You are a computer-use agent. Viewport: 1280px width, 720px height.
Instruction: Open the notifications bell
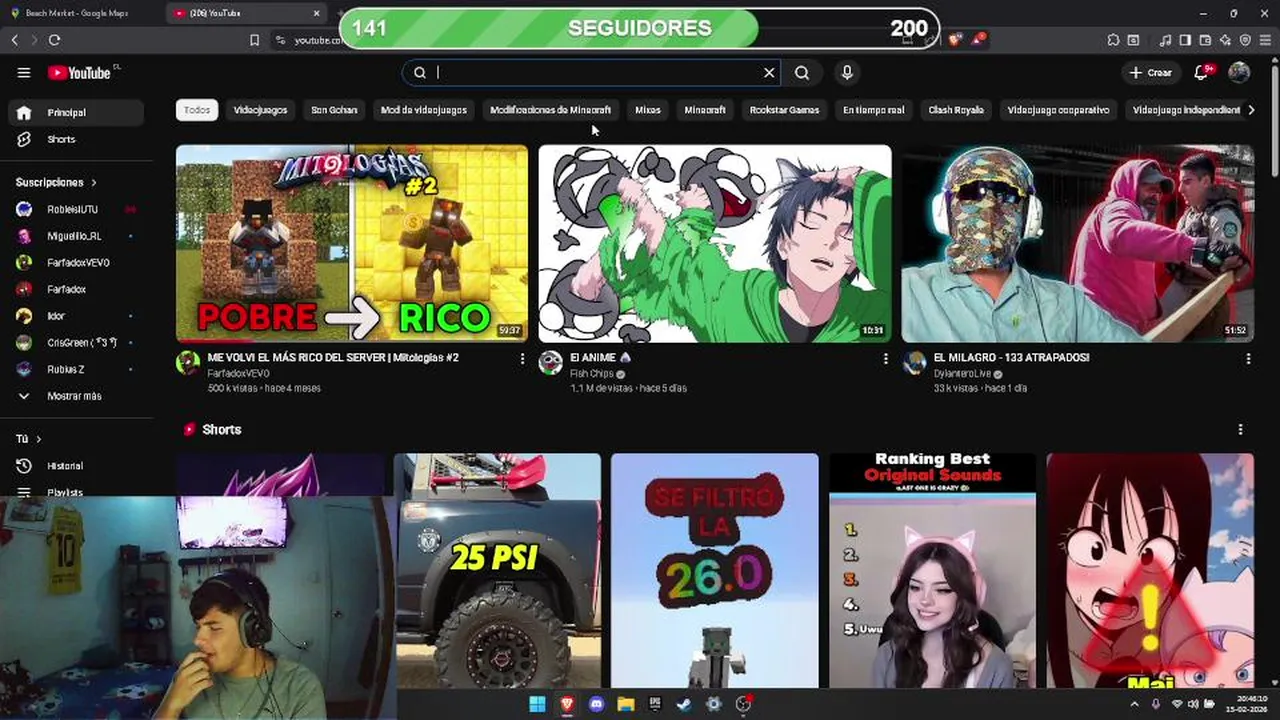(1203, 72)
